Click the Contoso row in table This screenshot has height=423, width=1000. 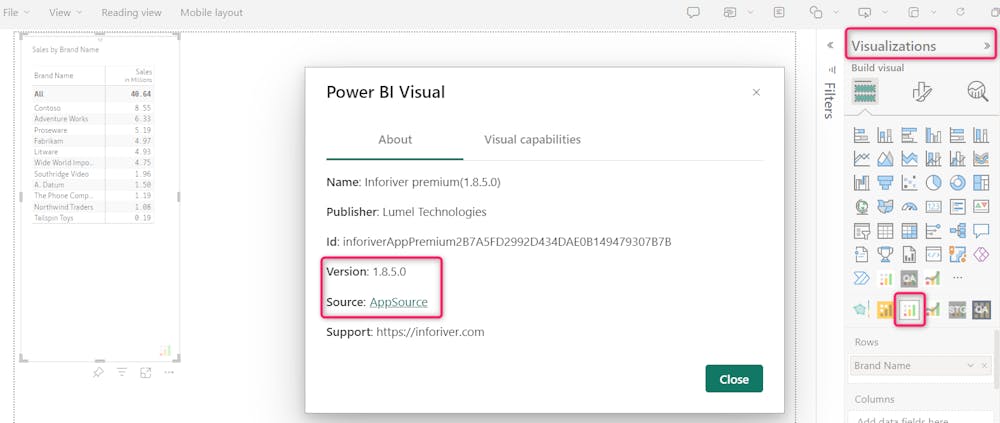(93, 108)
